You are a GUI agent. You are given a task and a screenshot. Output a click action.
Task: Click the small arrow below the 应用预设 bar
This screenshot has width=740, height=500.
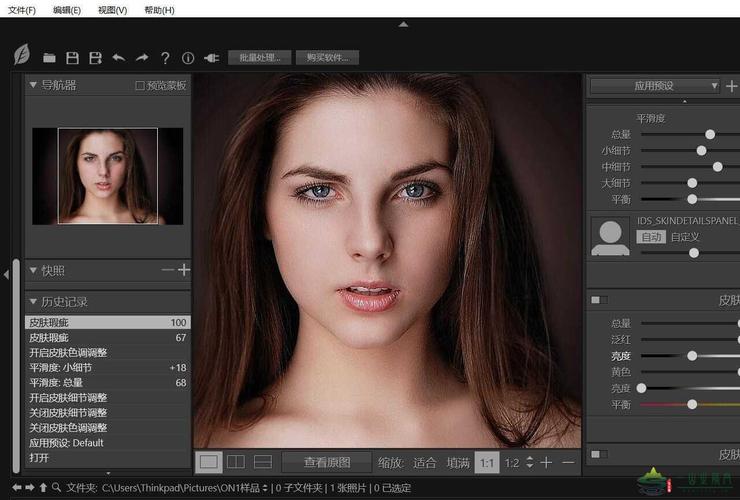click(685, 101)
